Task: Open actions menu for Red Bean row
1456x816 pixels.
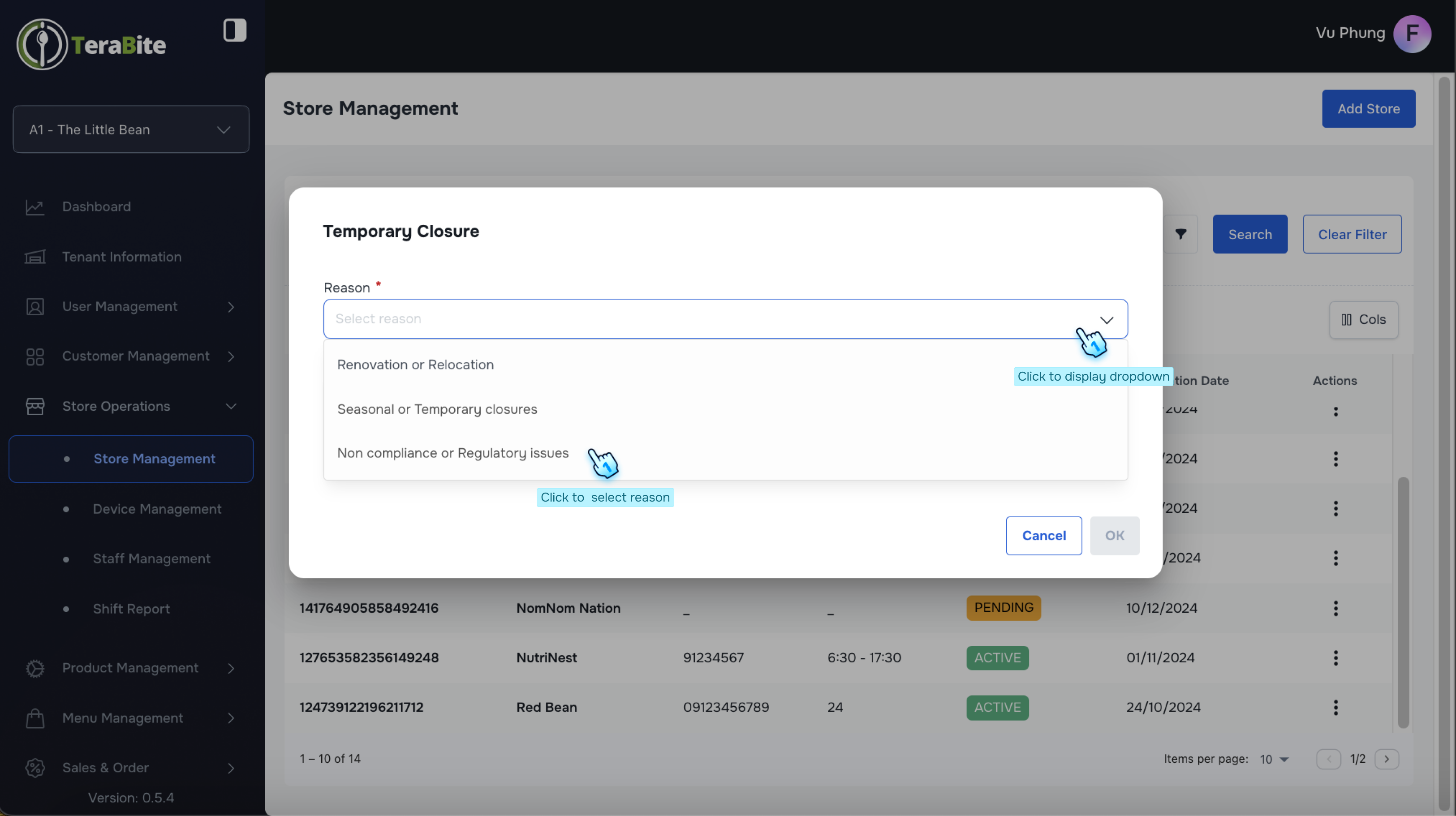Action: (x=1335, y=707)
